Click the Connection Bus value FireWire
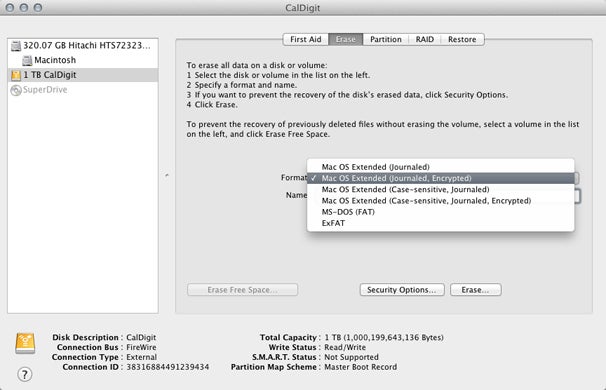The width and height of the screenshot is (606, 390). coord(141,347)
